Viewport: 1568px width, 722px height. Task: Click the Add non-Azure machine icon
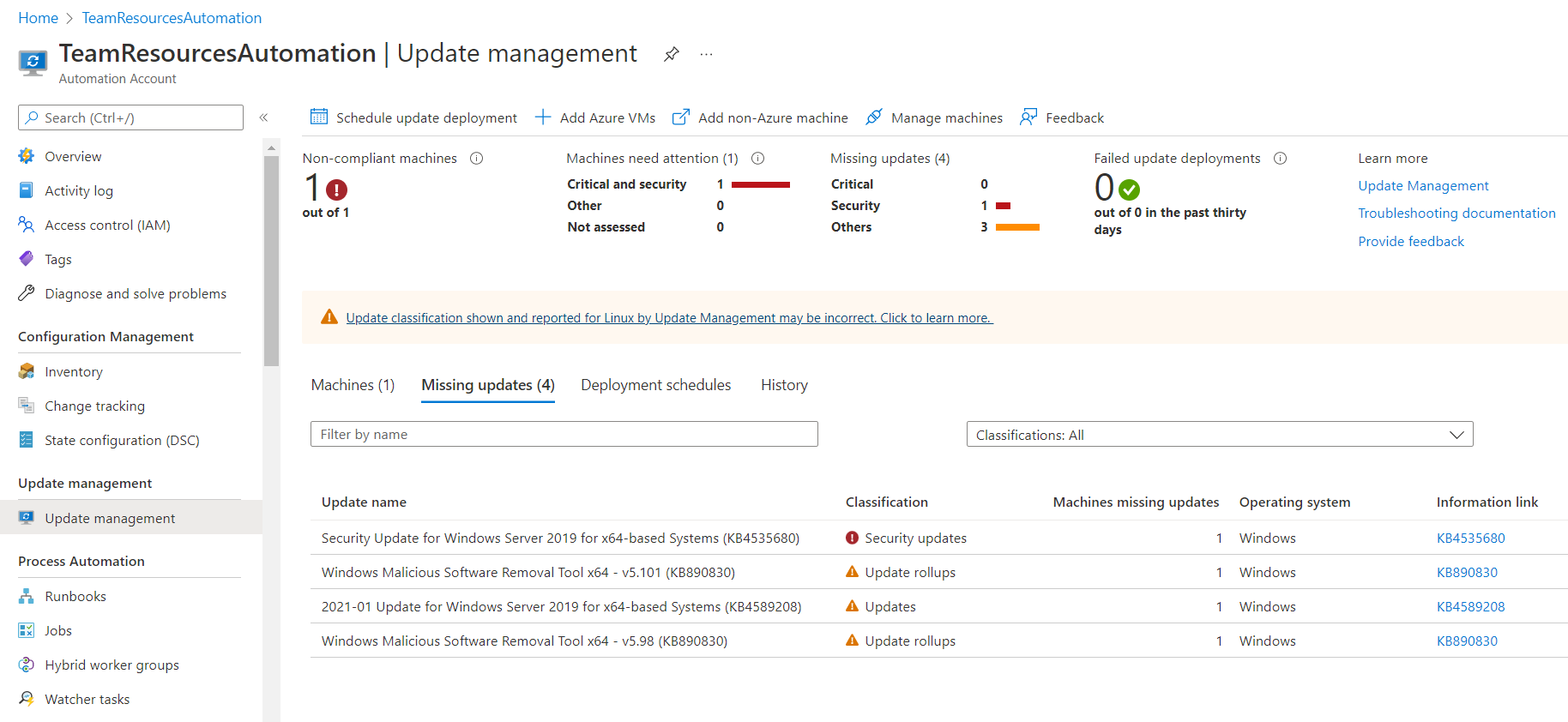tap(680, 117)
